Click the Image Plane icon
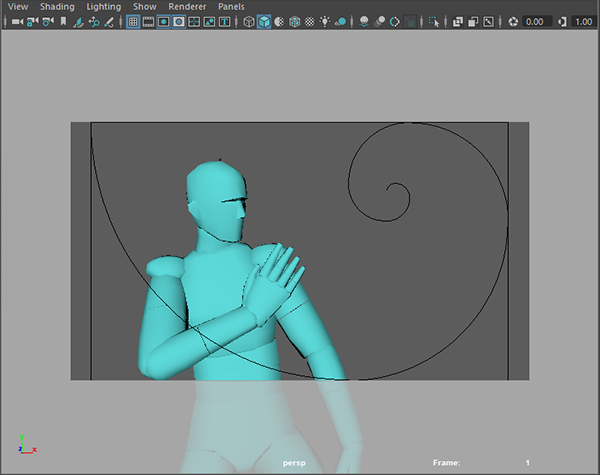The image size is (600, 475). pos(79,21)
